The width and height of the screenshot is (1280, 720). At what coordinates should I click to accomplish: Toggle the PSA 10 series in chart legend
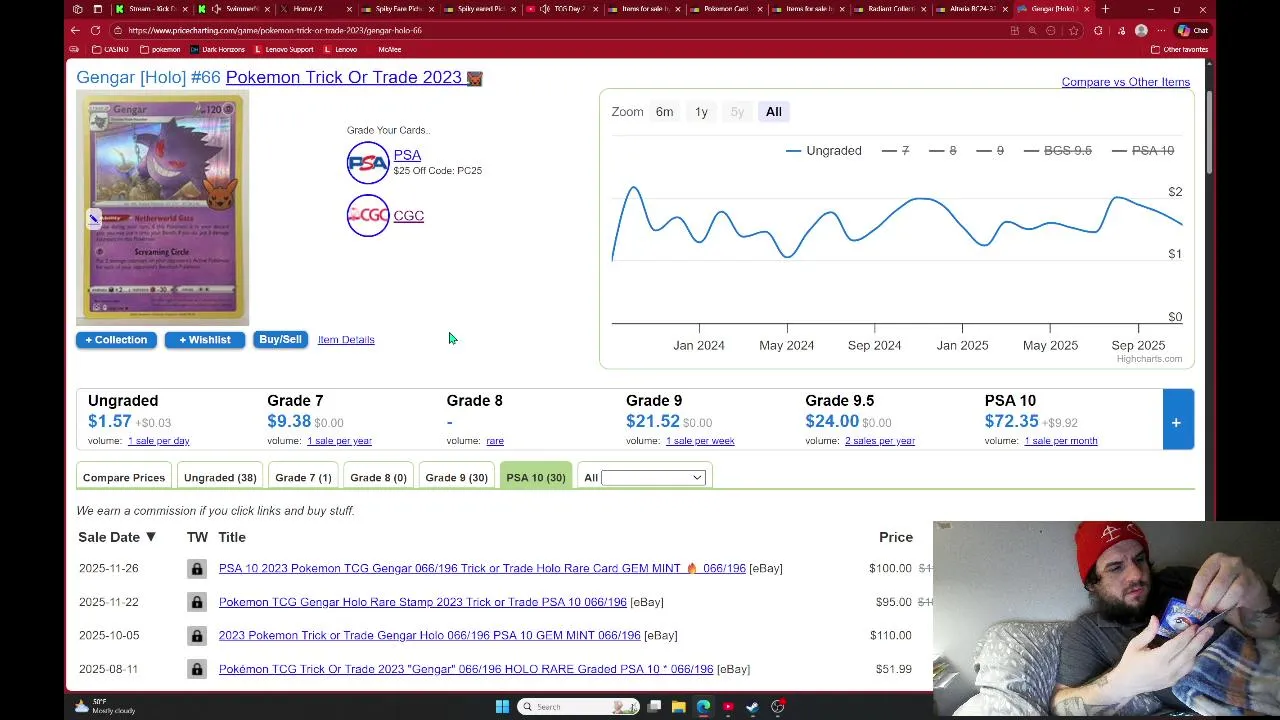click(1143, 150)
